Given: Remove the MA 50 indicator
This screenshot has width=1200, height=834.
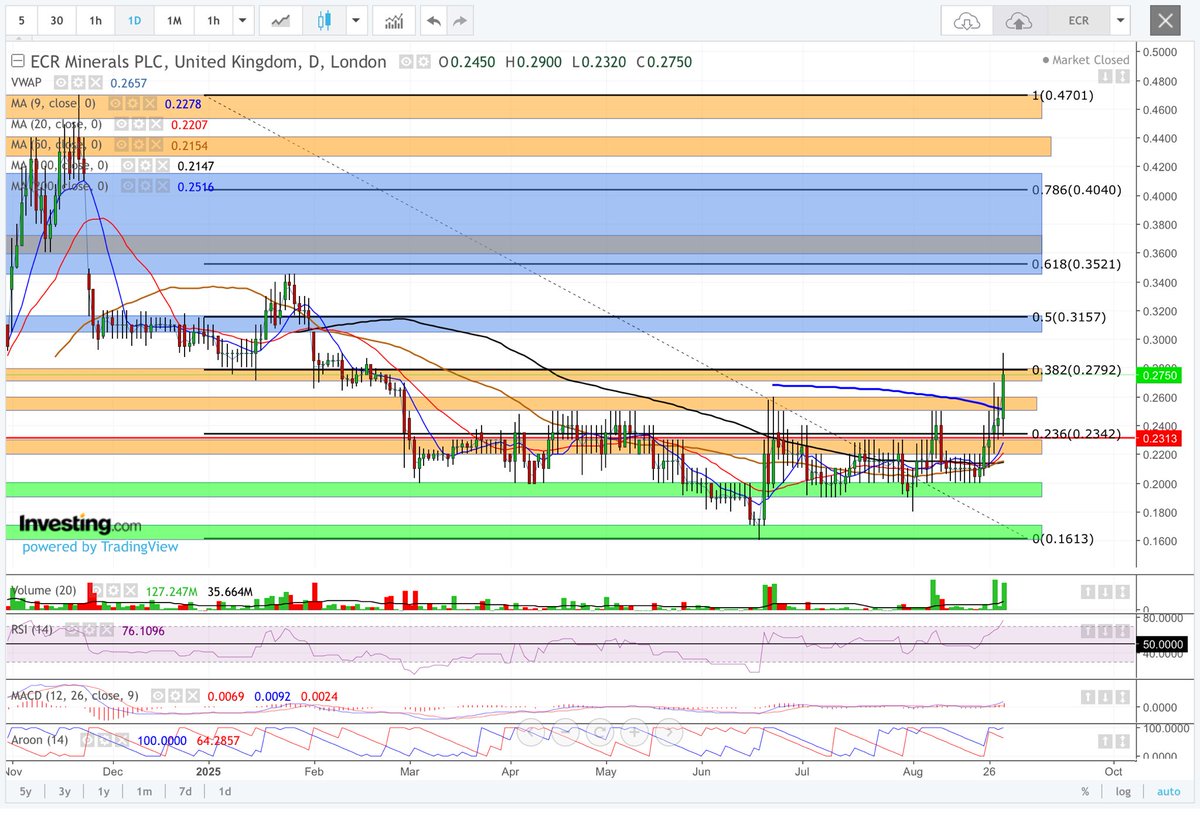Looking at the screenshot, I should tap(155, 145).
